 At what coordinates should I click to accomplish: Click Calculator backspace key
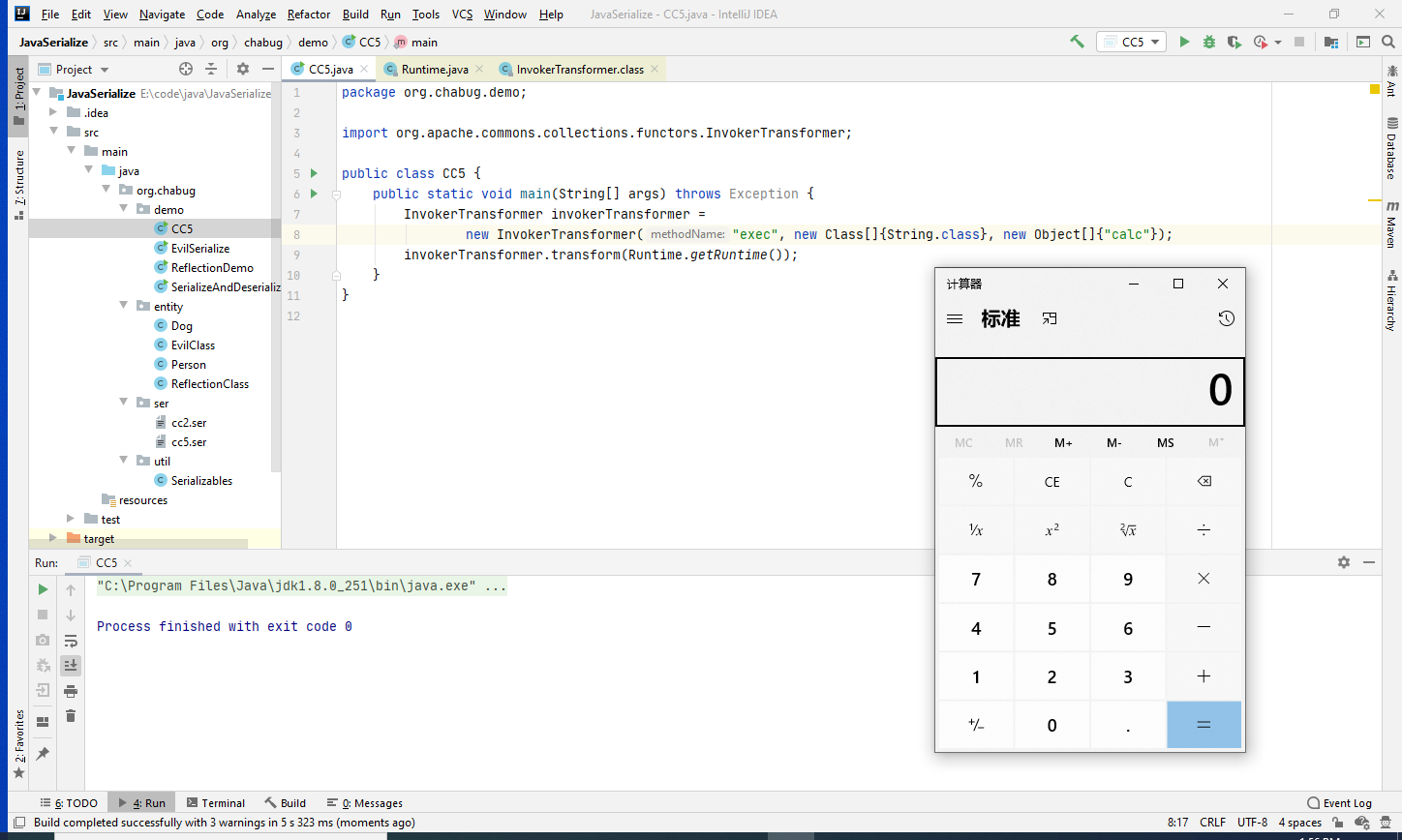(1204, 481)
